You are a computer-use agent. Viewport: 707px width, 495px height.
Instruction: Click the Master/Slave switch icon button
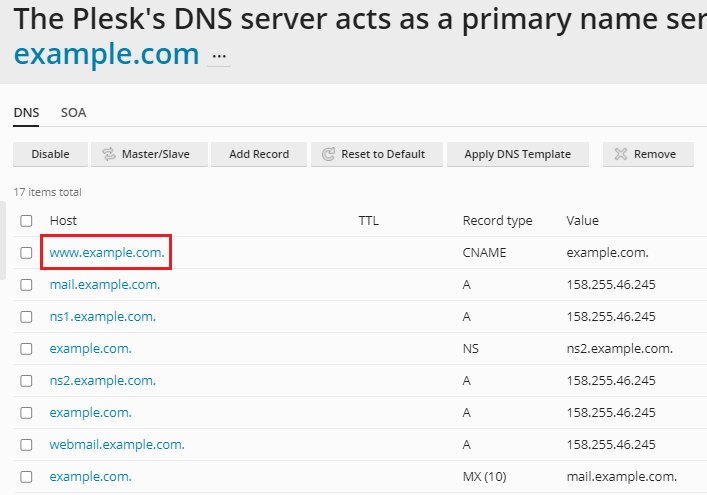[x=149, y=154]
